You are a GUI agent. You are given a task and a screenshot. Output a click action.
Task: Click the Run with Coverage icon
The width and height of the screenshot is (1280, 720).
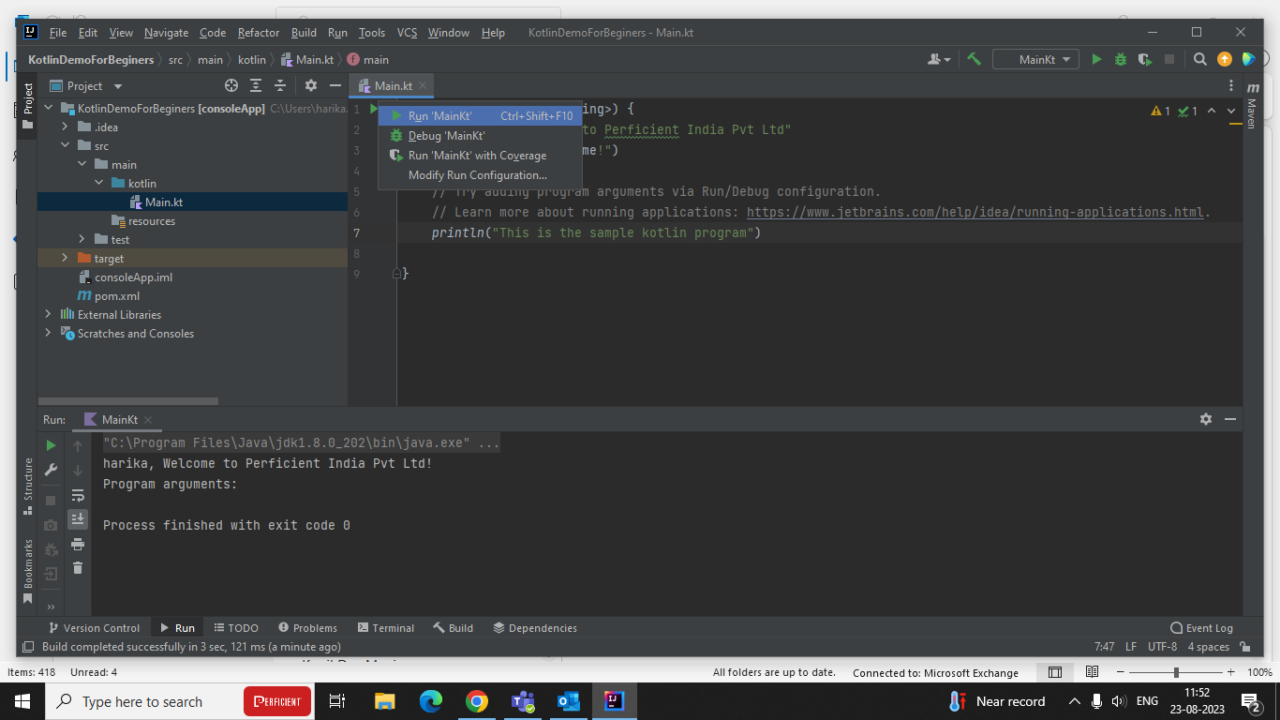[x=1143, y=59]
